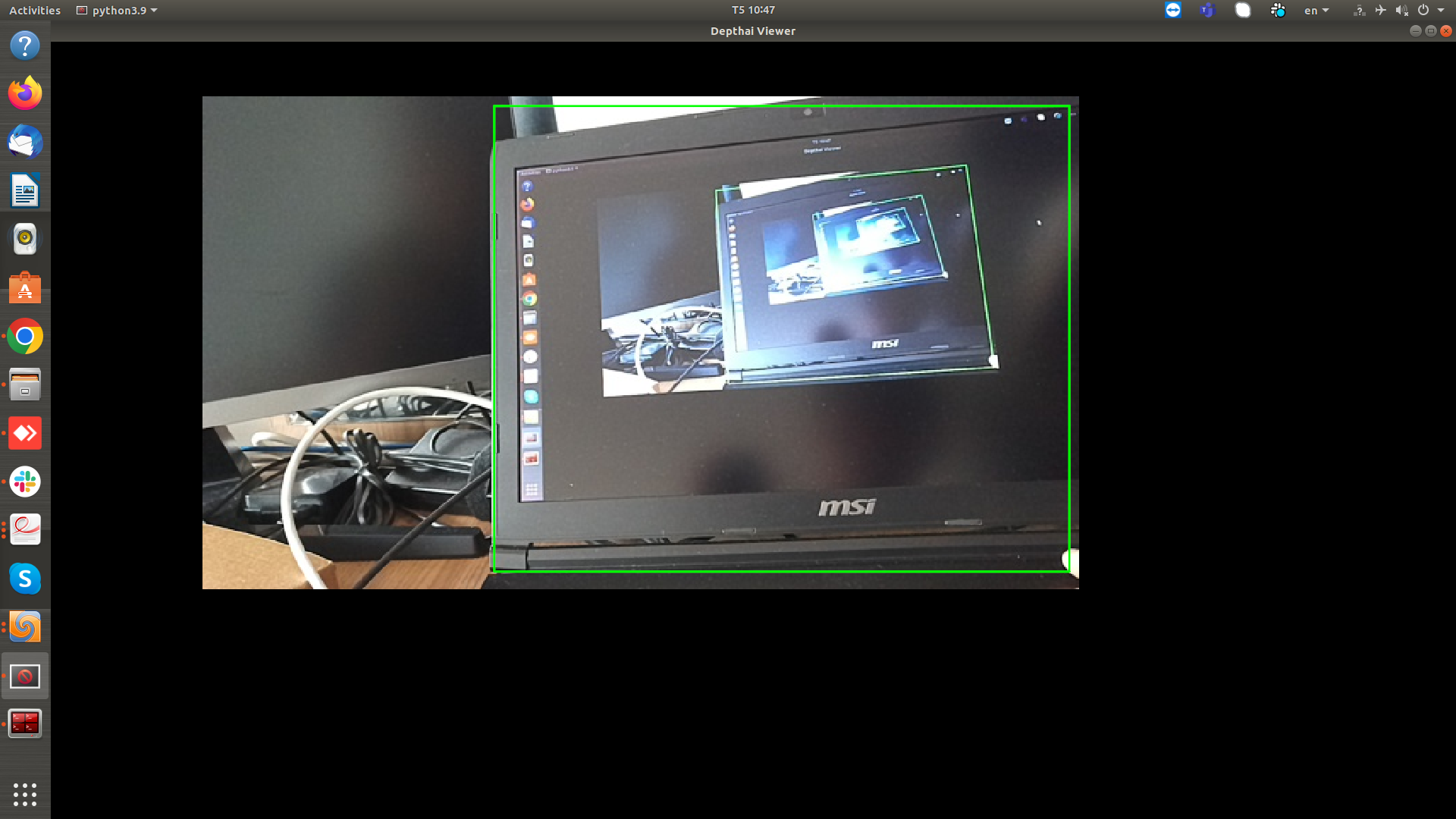
Task: Start Skype from the dock
Action: pyautogui.click(x=25, y=579)
